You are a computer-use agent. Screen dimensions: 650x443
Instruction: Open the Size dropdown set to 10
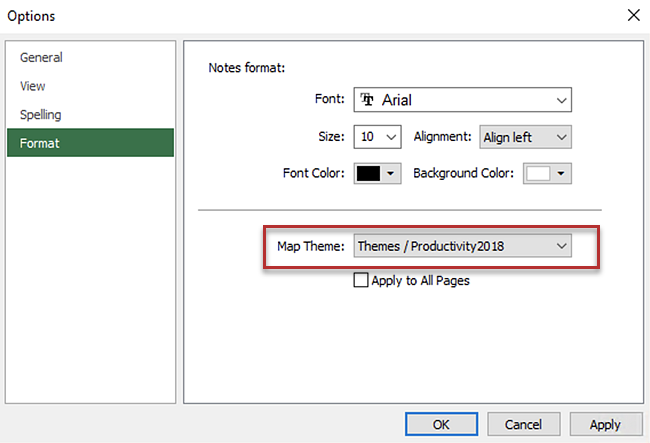coord(377,137)
